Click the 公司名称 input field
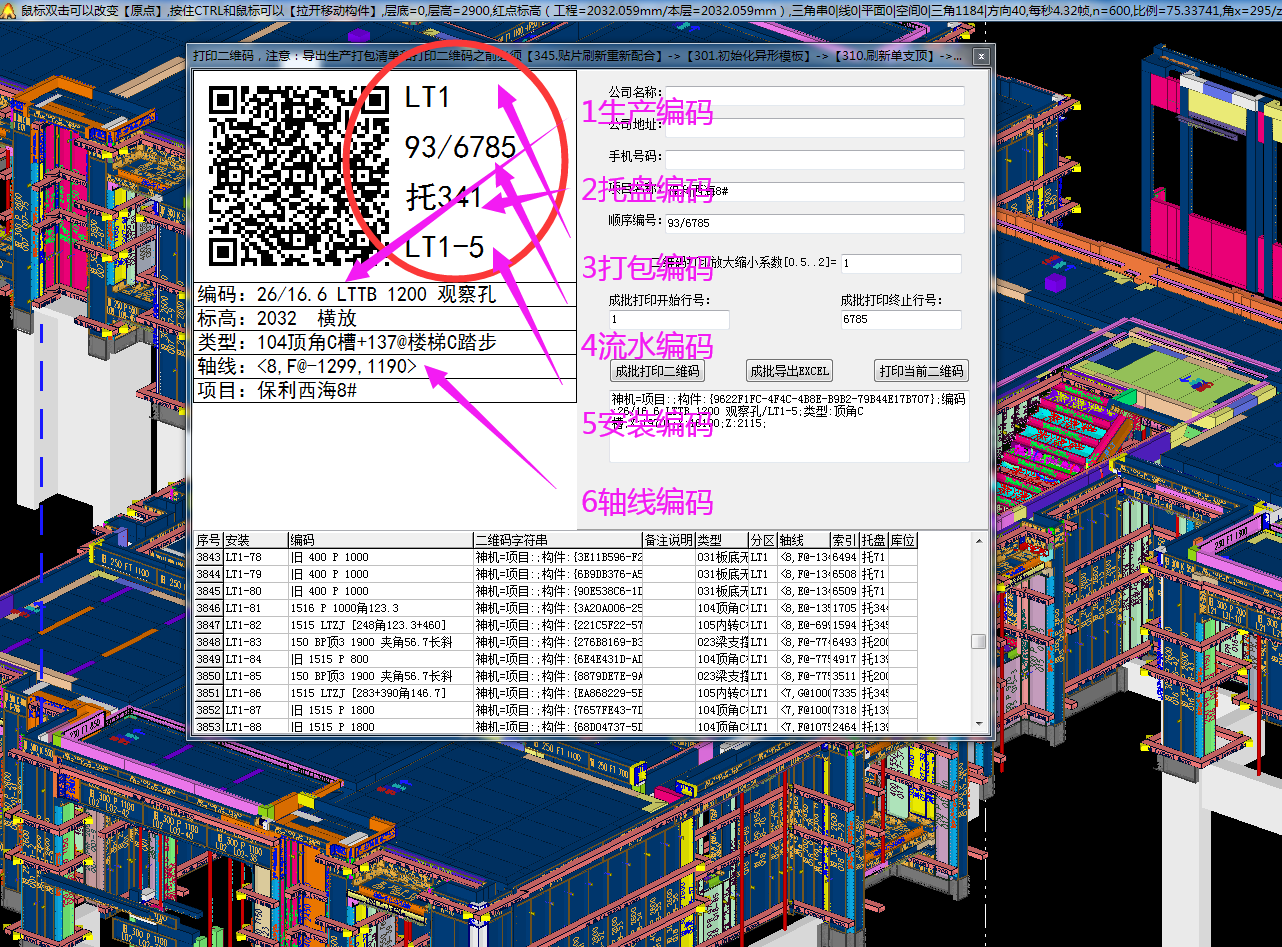Image resolution: width=1282 pixels, height=947 pixels. [814, 96]
